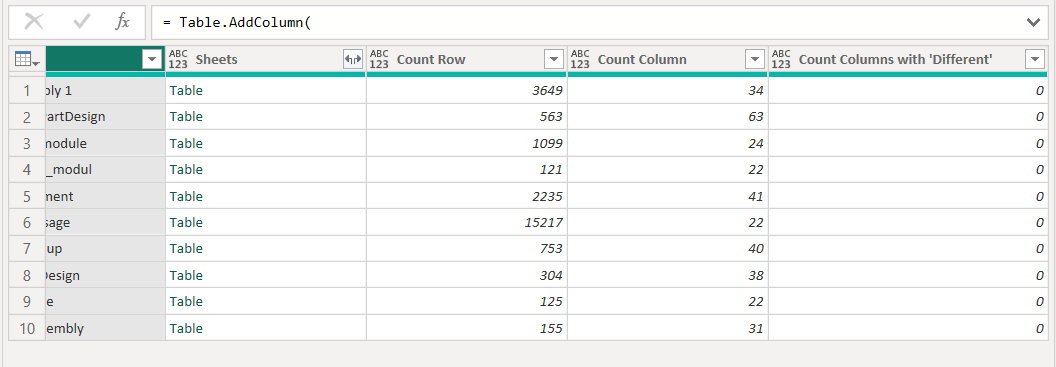Expand the Sheets column with the double-arrow icon
1056x367 pixels.
pyautogui.click(x=353, y=60)
